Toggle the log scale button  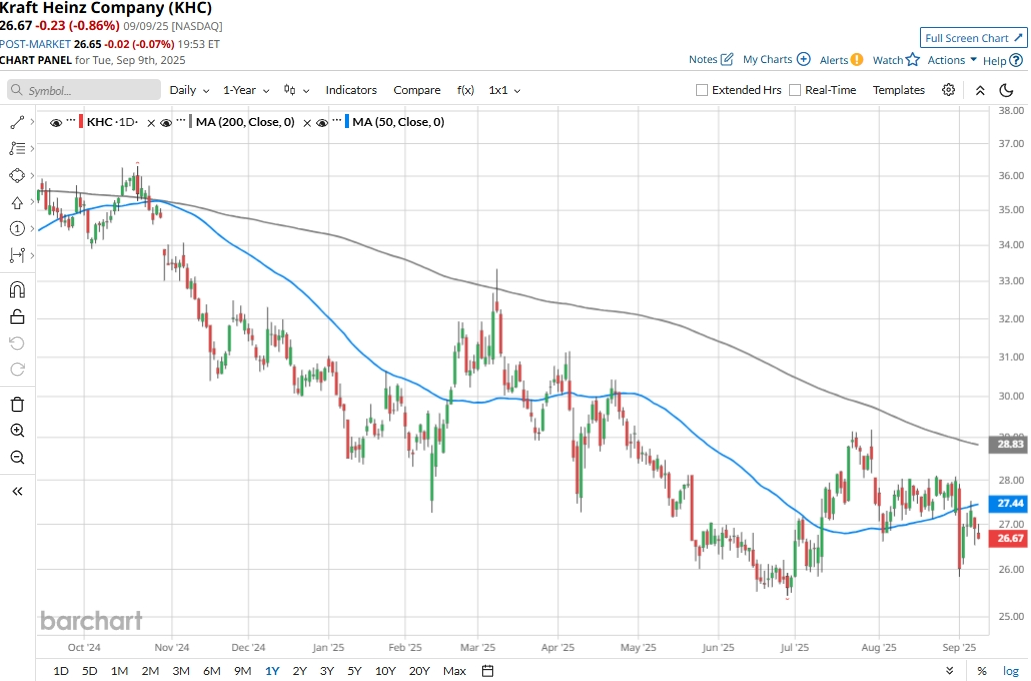[1011, 671]
